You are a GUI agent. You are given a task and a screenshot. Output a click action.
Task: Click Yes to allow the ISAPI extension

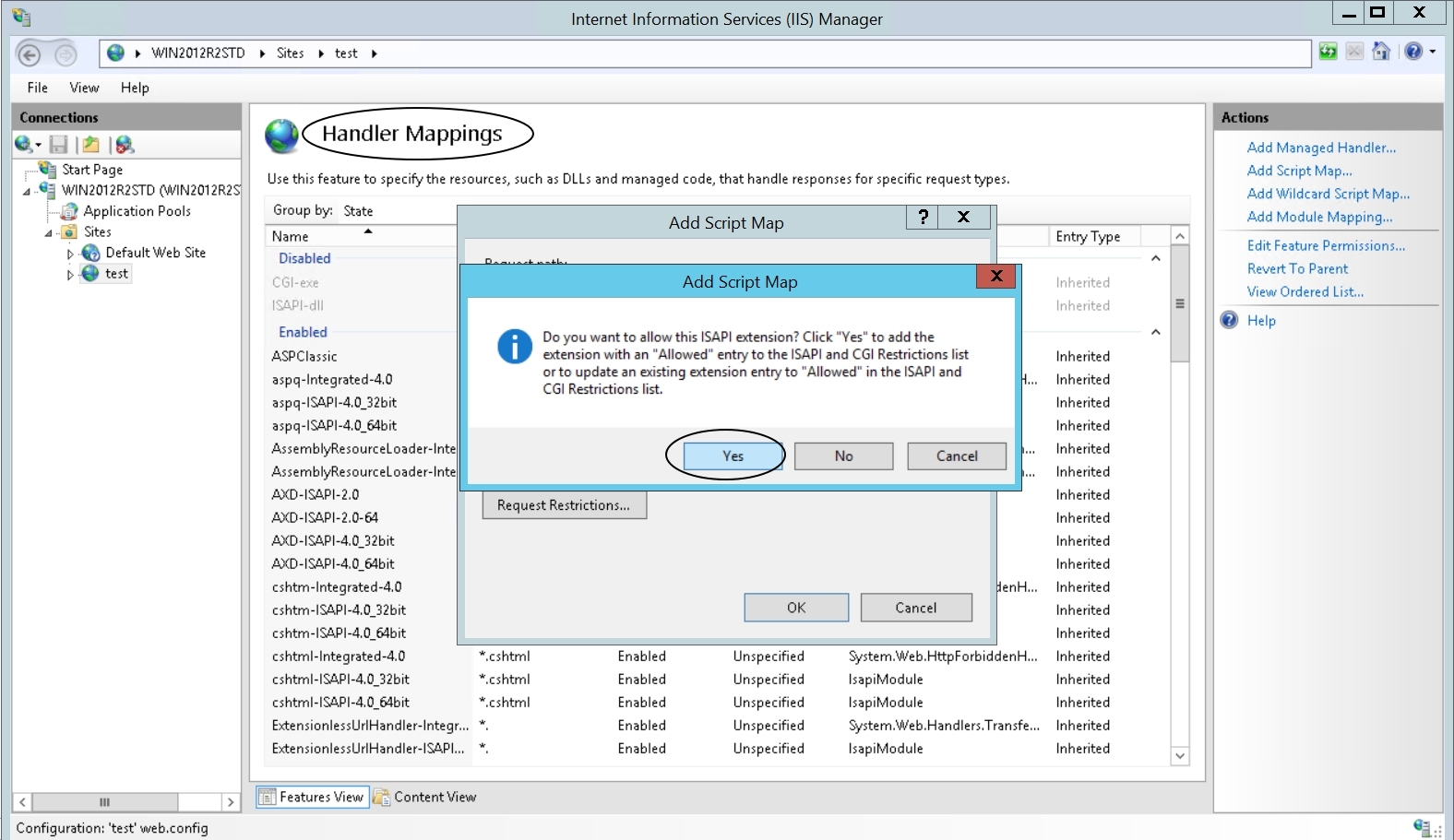(x=733, y=455)
